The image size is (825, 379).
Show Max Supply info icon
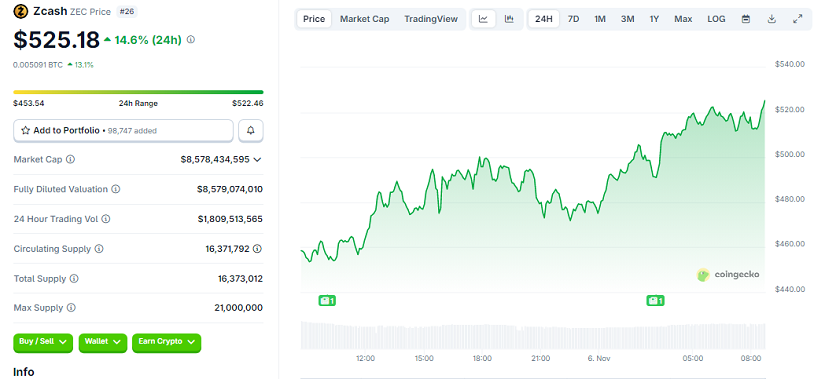[71, 308]
